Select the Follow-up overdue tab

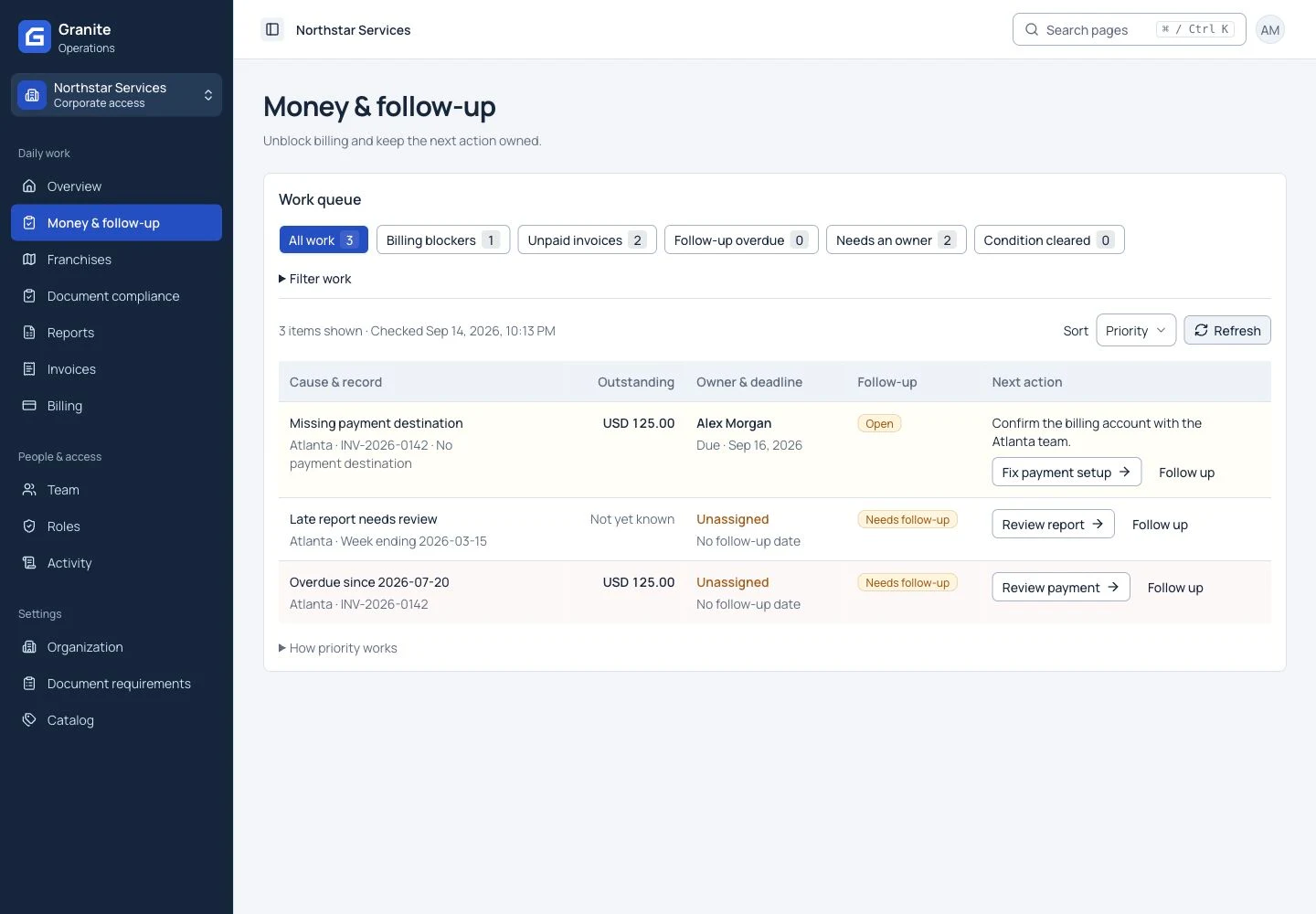(x=741, y=240)
